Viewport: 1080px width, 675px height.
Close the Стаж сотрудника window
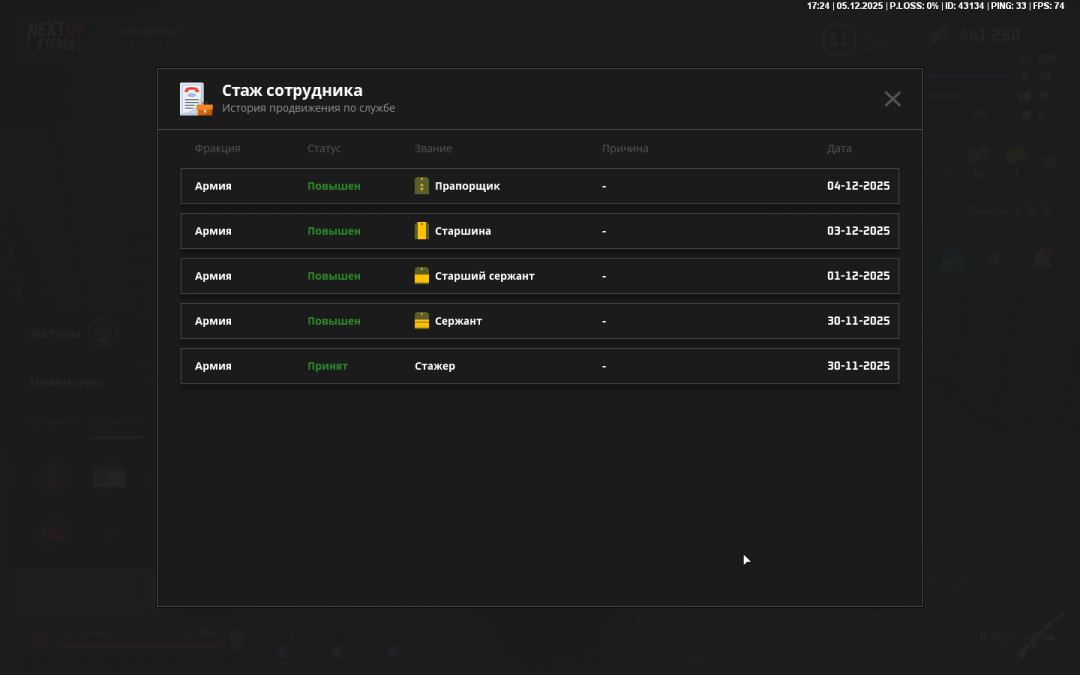pos(892,99)
